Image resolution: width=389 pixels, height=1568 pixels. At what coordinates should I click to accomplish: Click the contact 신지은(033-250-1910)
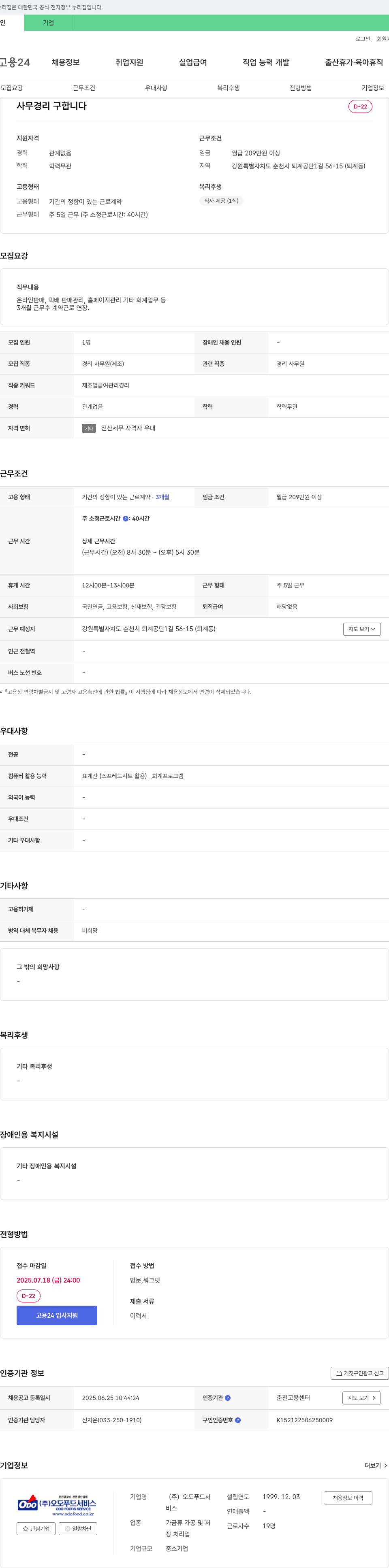pyautogui.click(x=112, y=1420)
